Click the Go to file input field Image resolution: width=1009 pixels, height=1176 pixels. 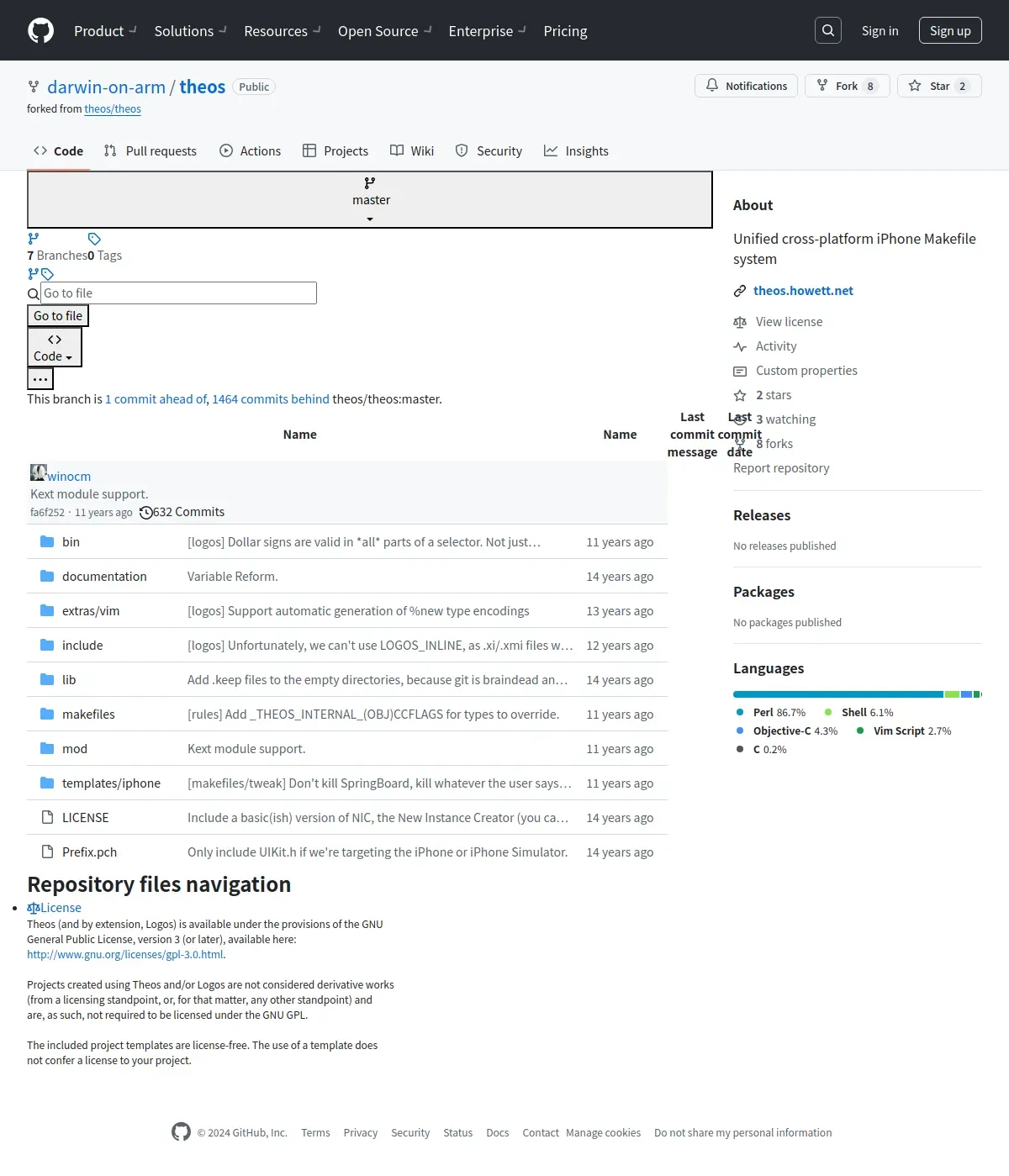[x=179, y=293]
